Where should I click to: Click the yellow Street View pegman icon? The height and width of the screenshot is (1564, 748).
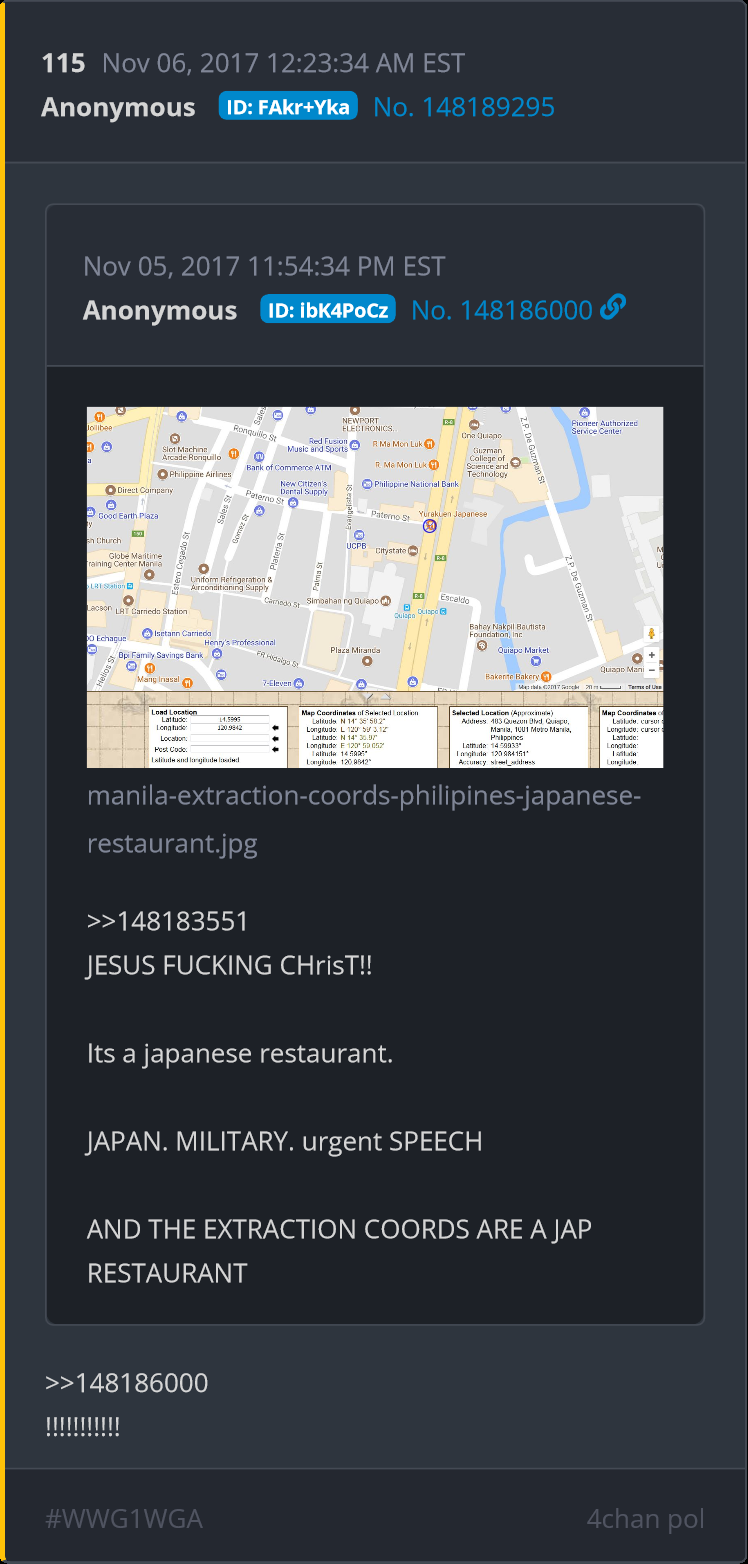click(652, 634)
